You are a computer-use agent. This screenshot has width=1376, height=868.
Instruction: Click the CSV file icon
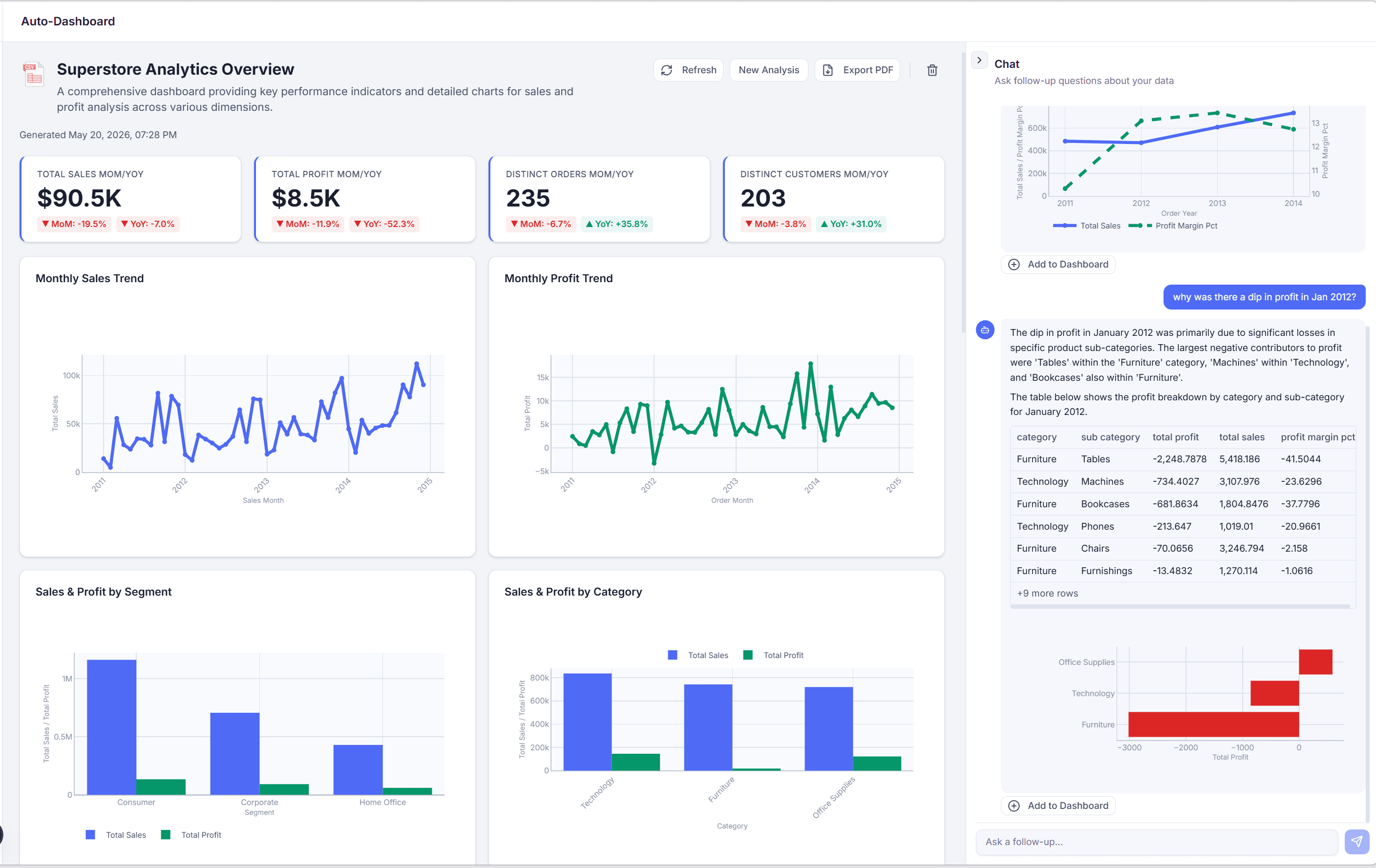coord(34,74)
